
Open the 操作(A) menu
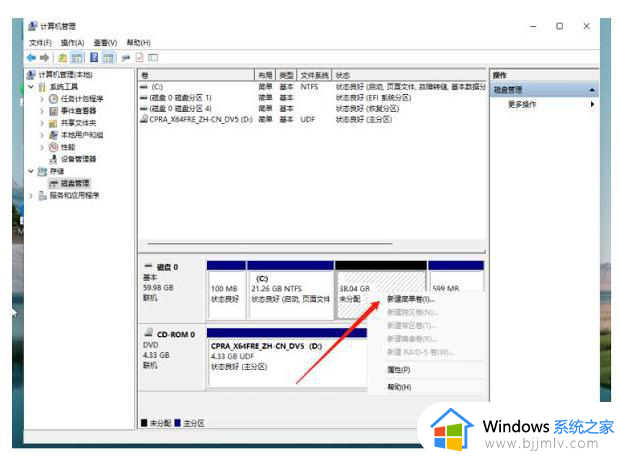(x=73, y=43)
